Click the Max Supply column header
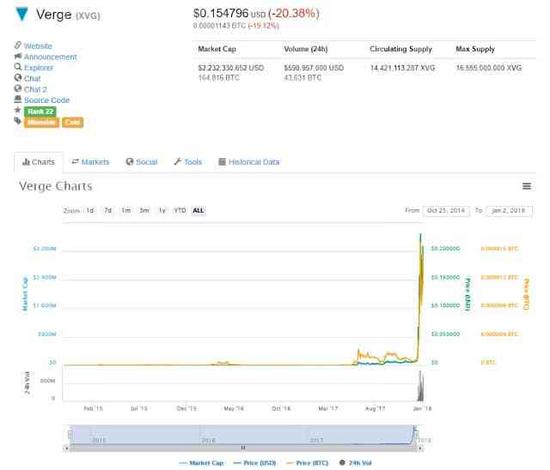This screenshot has width=550, height=470. click(x=475, y=49)
